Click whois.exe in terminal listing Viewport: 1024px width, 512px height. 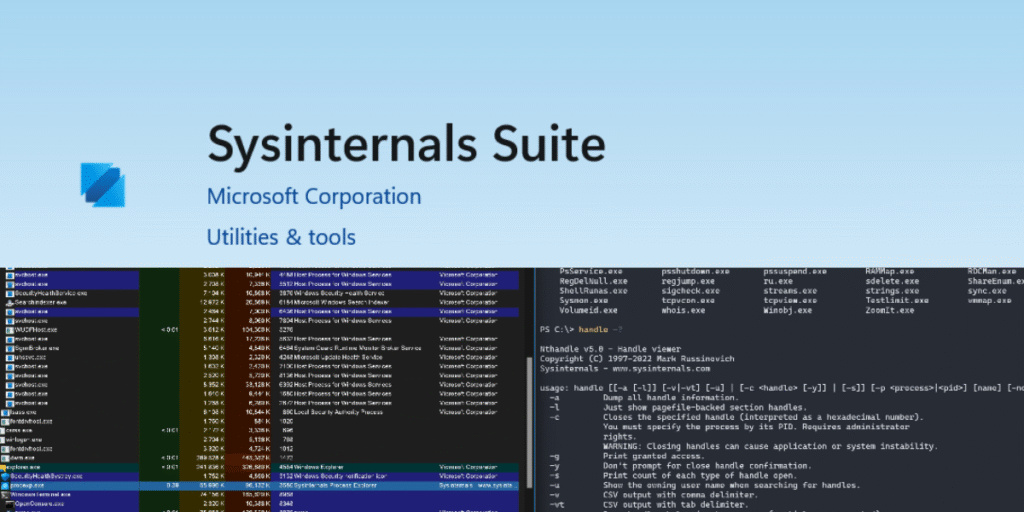pyautogui.click(x=683, y=310)
